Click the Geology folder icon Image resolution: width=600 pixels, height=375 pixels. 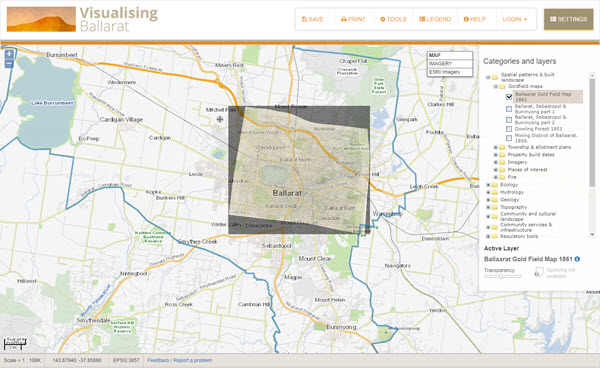coord(494,200)
